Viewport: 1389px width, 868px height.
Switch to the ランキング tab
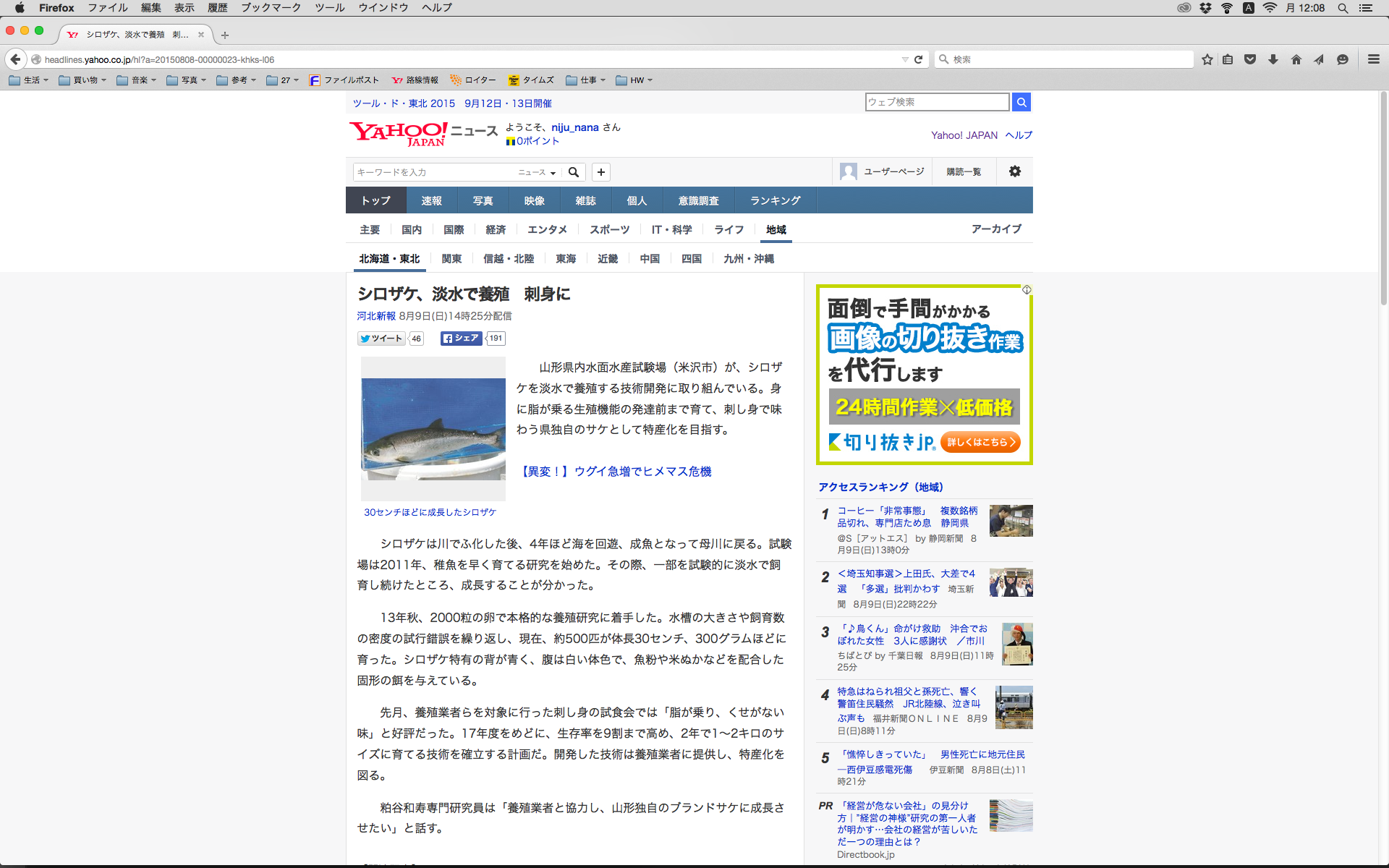pyautogui.click(x=775, y=200)
